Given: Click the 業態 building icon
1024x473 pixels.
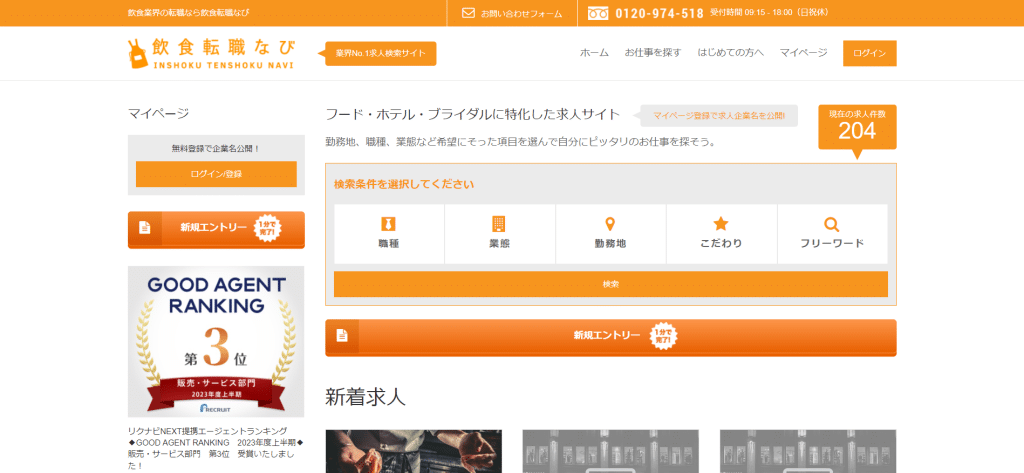Looking at the screenshot, I should point(499,224).
